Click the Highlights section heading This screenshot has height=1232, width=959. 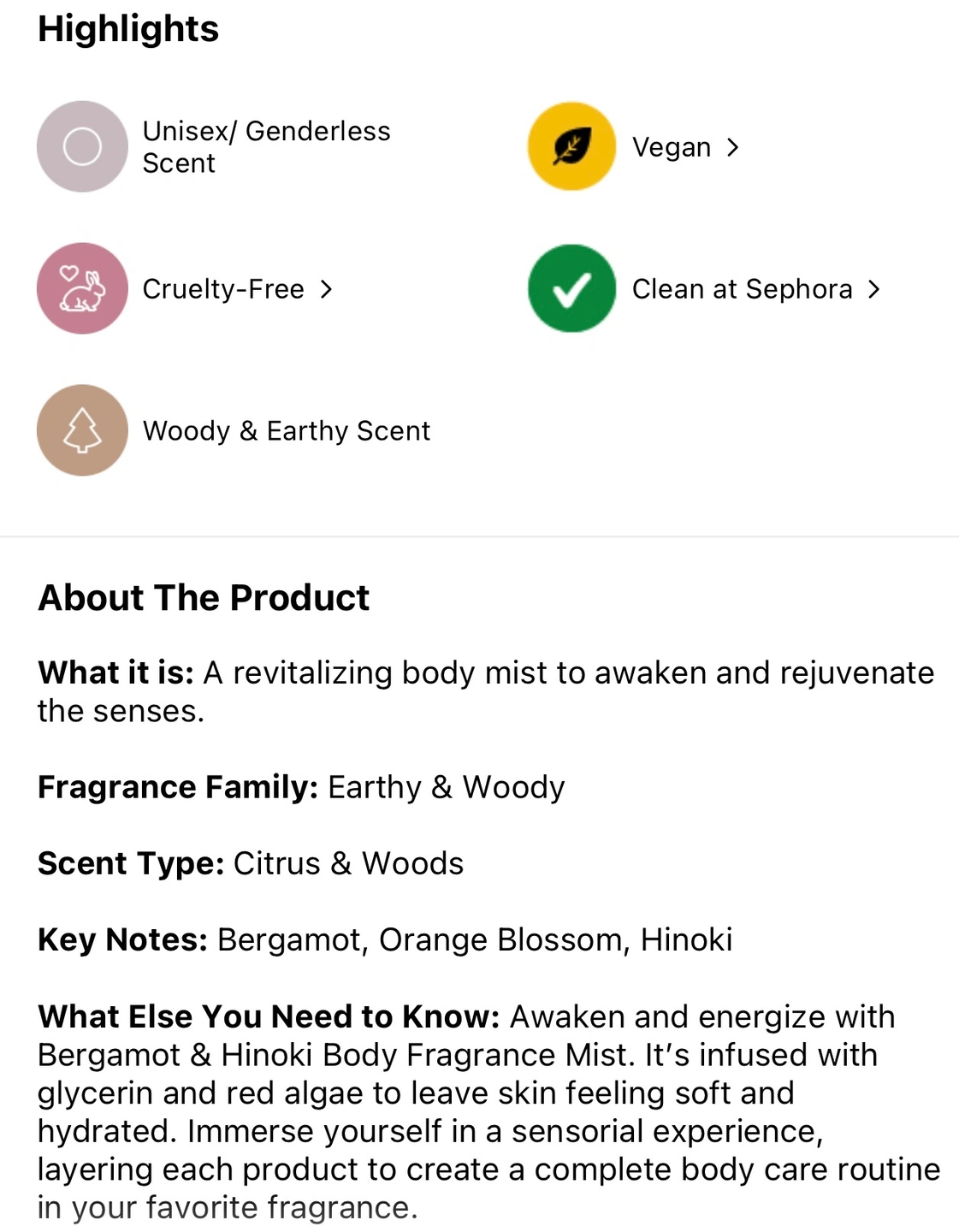pyautogui.click(x=128, y=29)
